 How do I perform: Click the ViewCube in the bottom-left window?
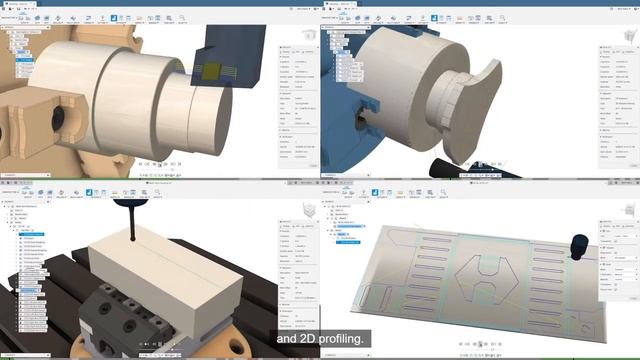pos(309,210)
